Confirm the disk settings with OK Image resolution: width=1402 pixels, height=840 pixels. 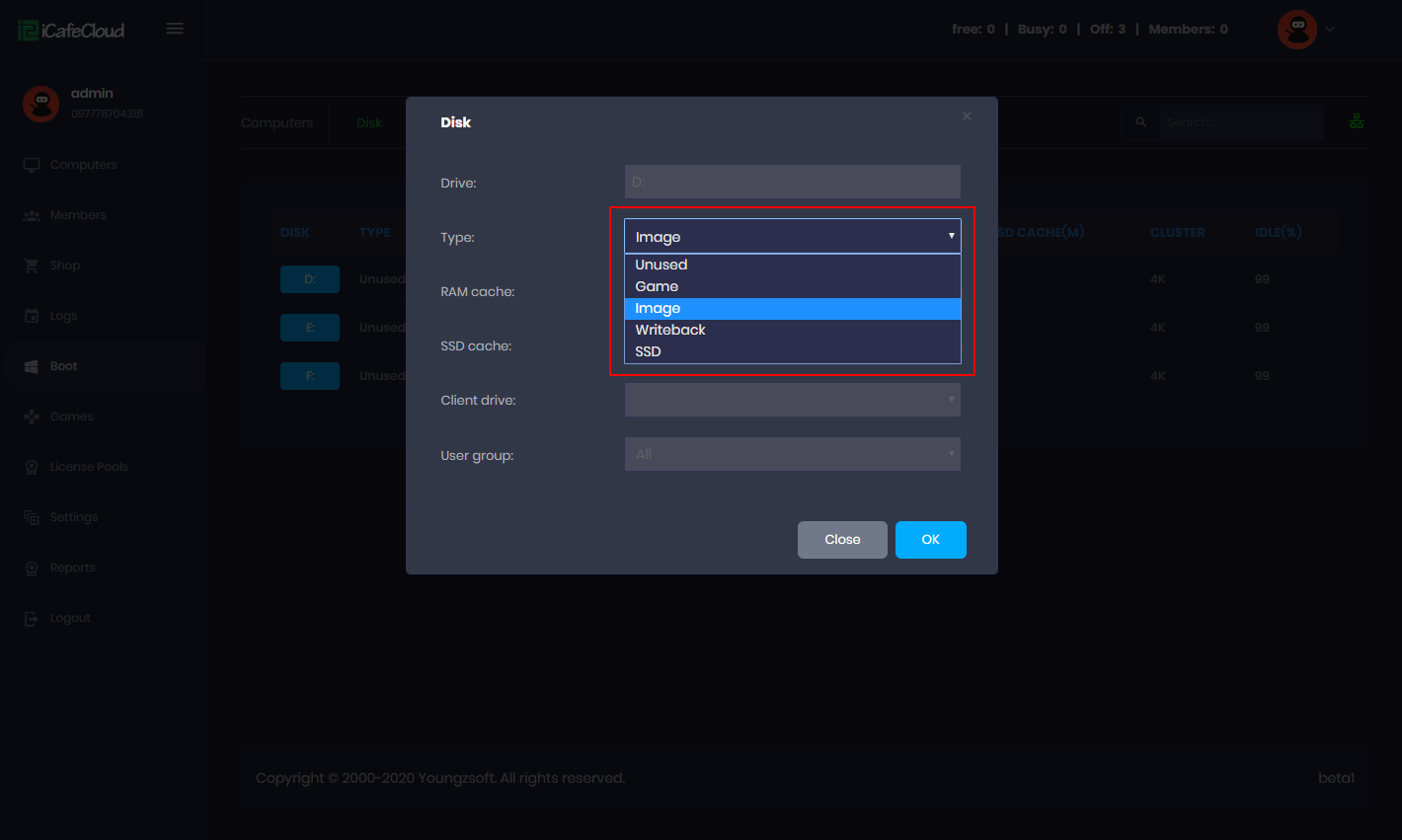click(x=930, y=539)
